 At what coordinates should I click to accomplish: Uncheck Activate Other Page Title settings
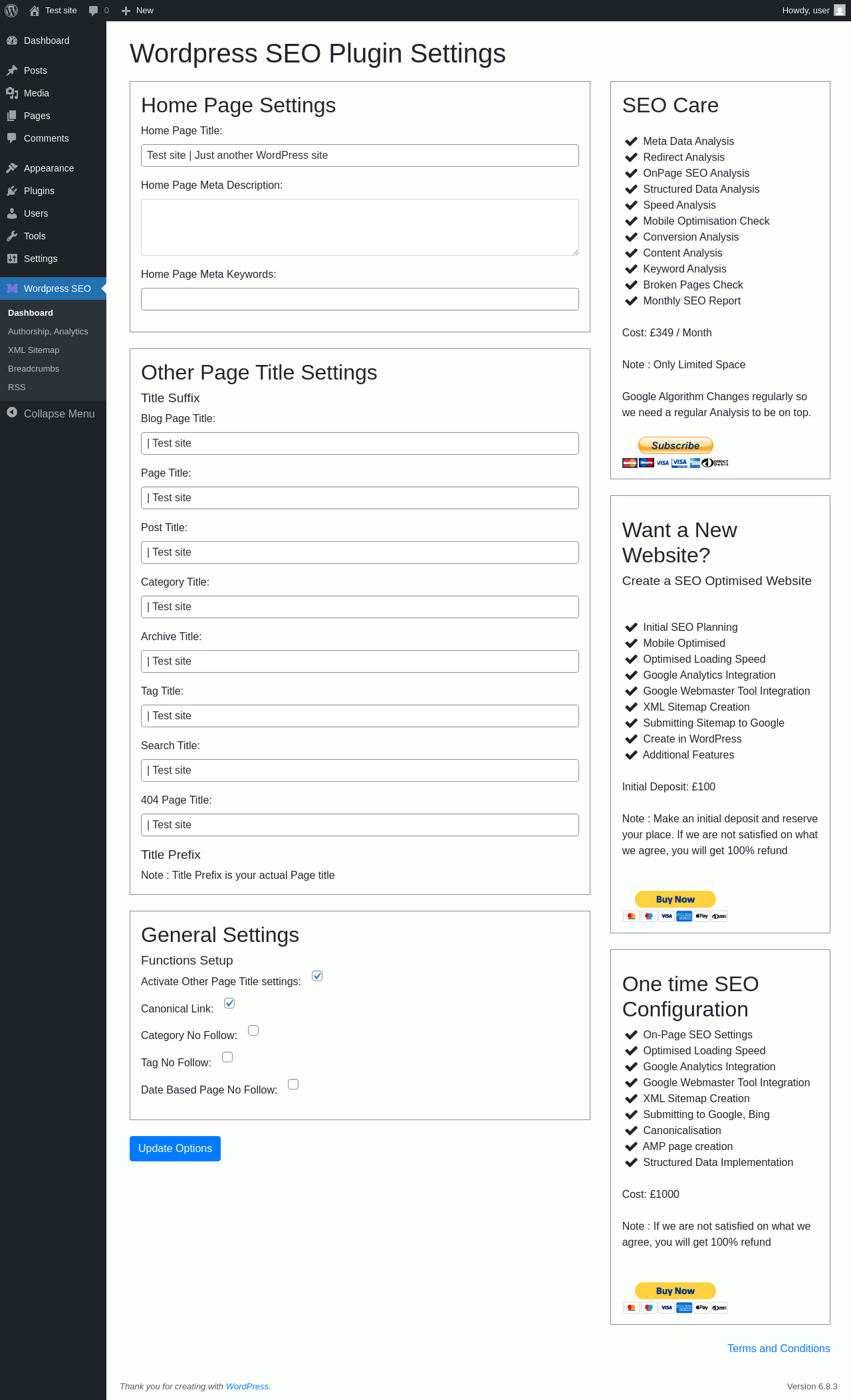click(x=317, y=976)
